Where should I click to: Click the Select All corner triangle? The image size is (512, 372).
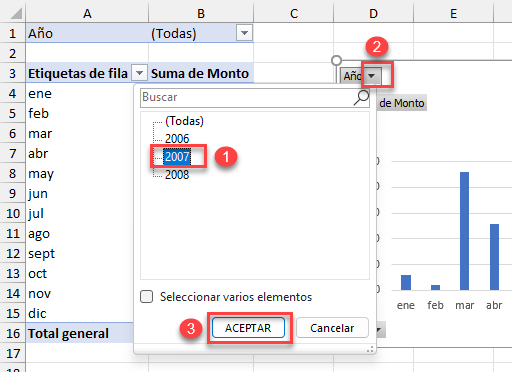pyautogui.click(x=16, y=13)
